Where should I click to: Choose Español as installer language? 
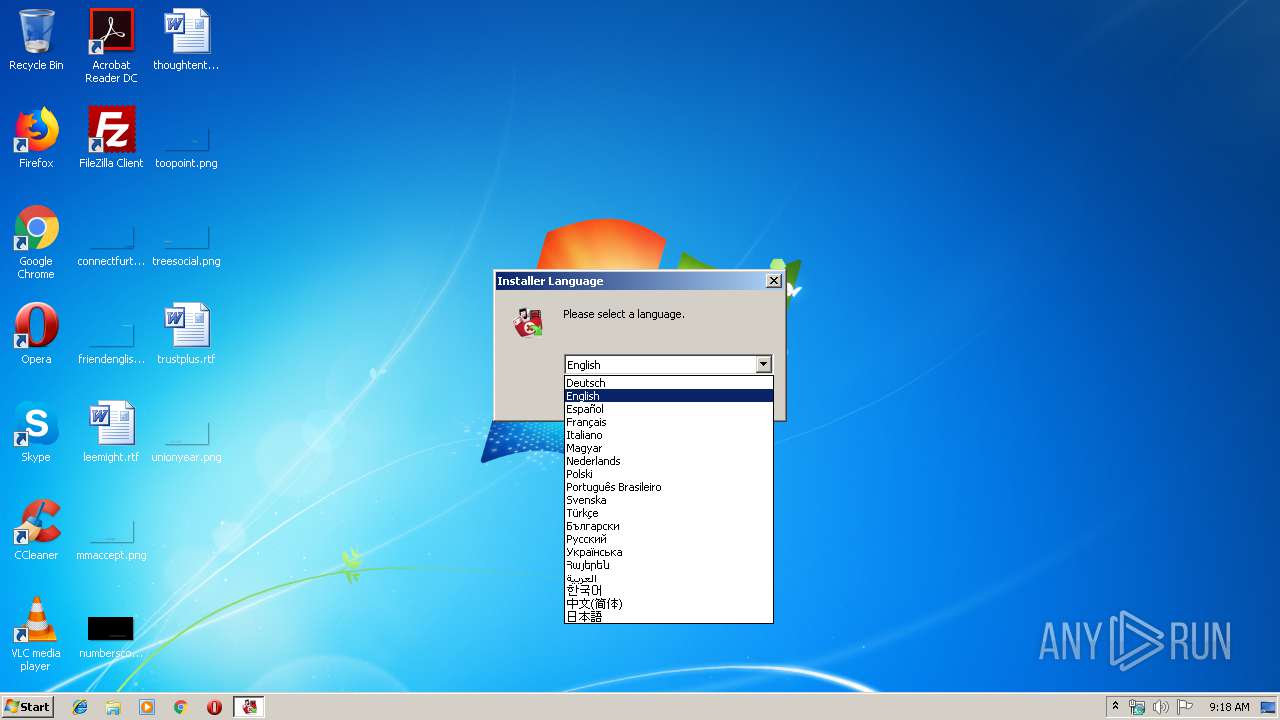point(668,409)
